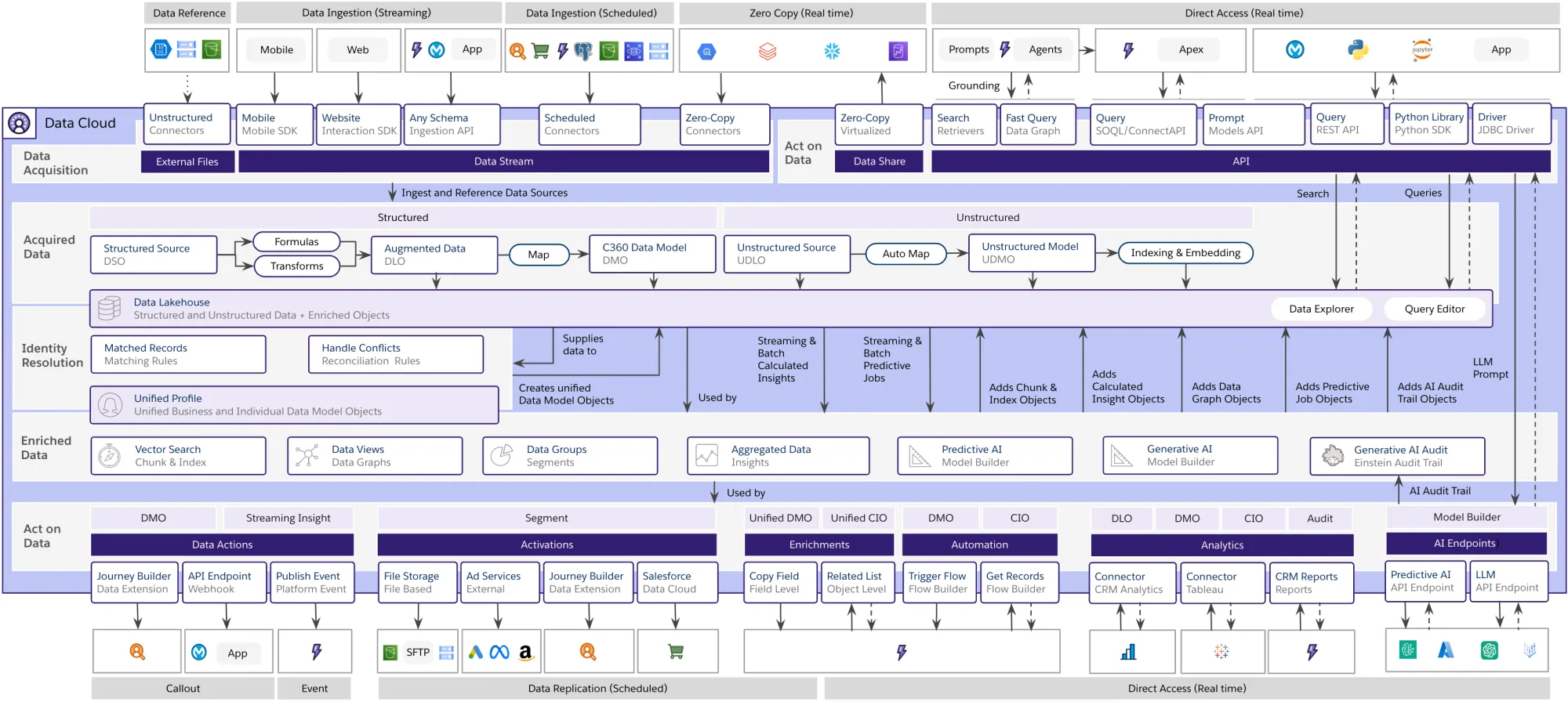Open the Query Editor button
1568x702 pixels.
(x=1434, y=309)
